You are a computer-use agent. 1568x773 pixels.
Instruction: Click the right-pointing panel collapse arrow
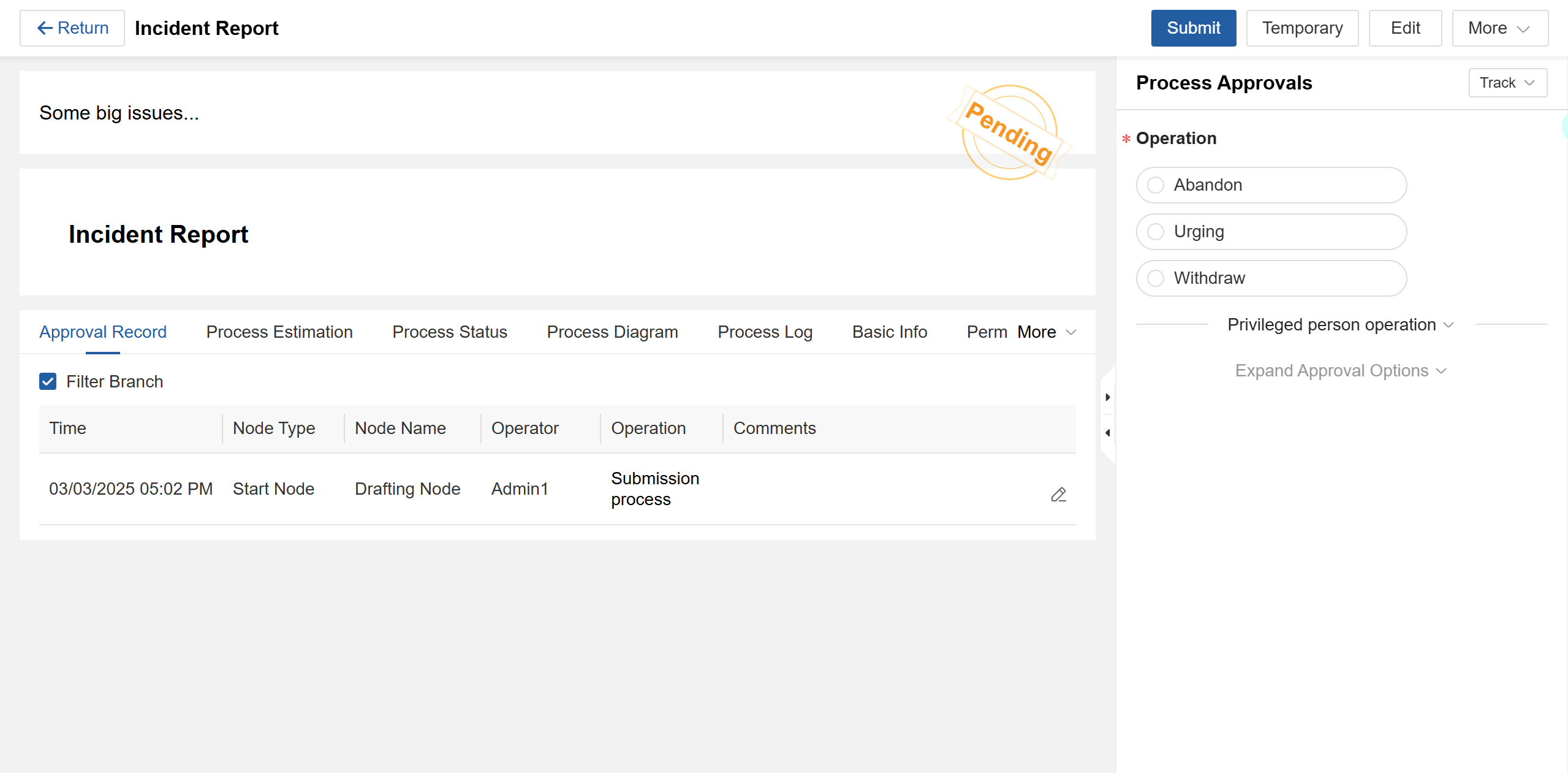1107,397
